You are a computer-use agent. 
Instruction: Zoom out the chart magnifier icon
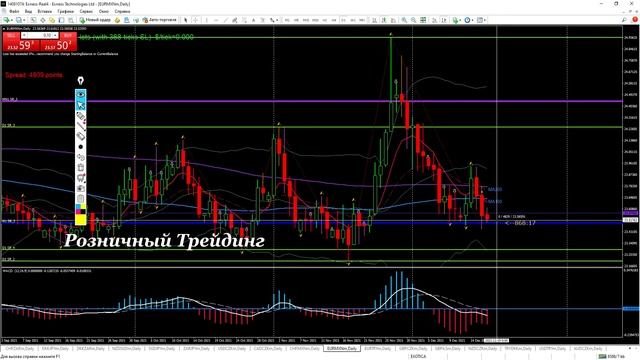pos(413,20)
